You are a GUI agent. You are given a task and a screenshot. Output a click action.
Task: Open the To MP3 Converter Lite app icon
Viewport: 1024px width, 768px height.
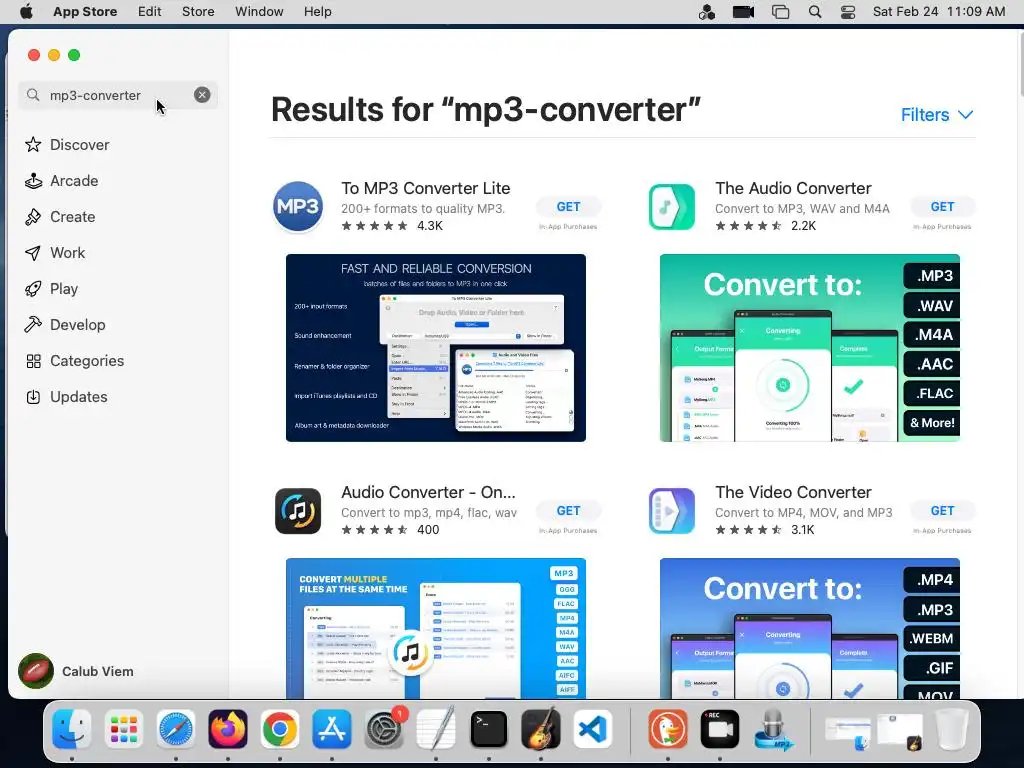click(x=298, y=207)
